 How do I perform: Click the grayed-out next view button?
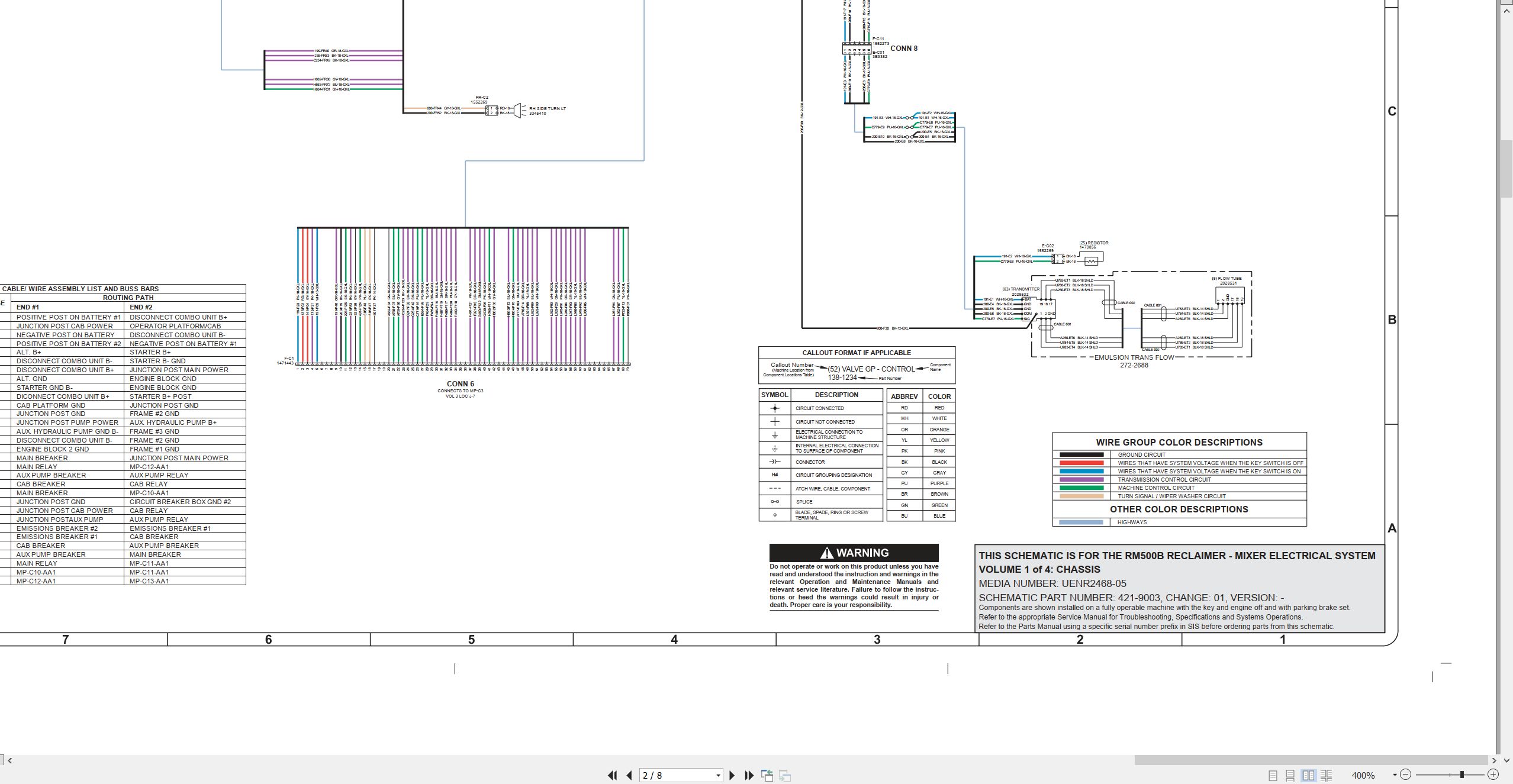[x=785, y=775]
